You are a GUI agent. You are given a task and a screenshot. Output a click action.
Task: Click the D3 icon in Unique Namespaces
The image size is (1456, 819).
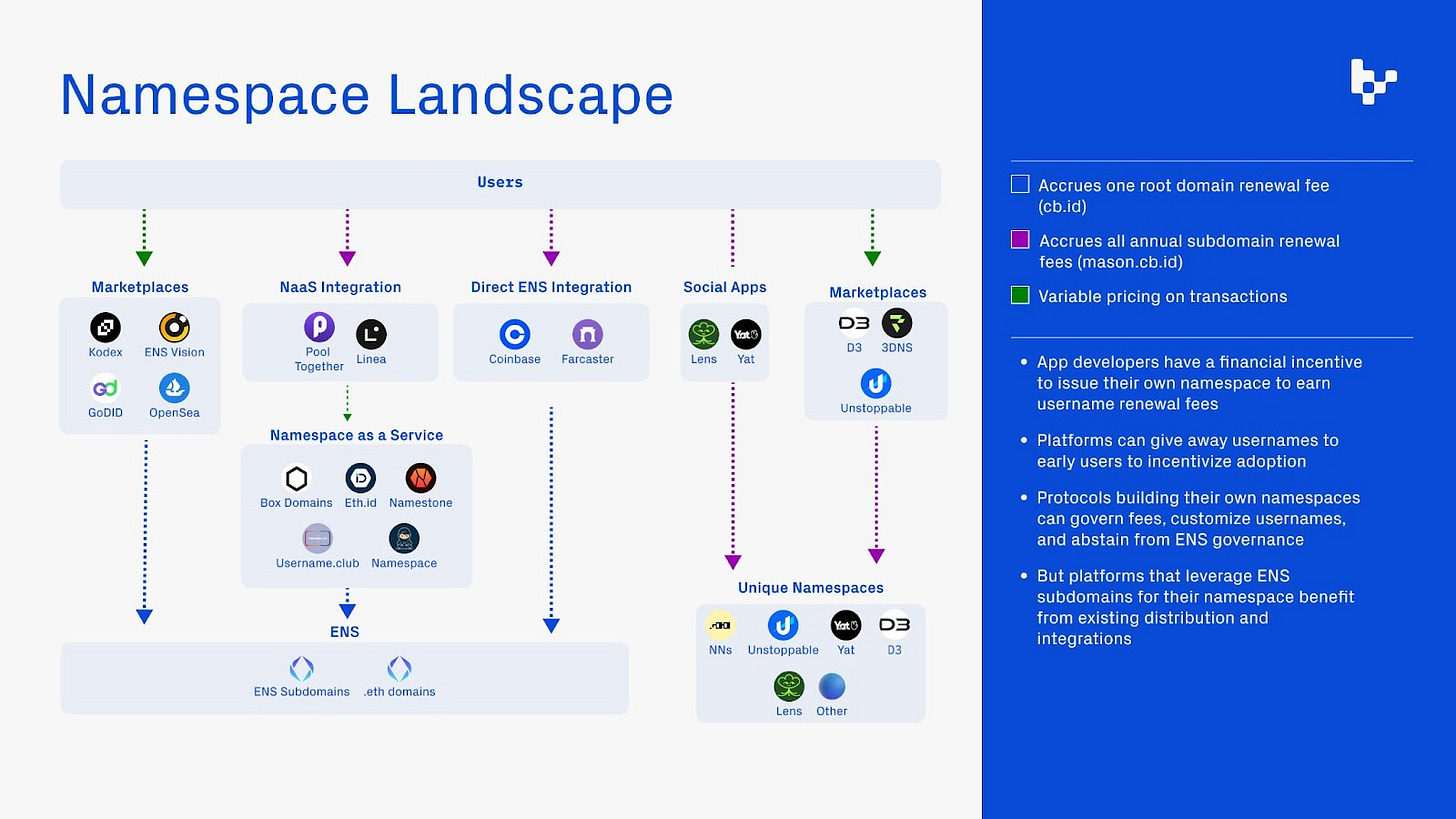click(x=894, y=625)
